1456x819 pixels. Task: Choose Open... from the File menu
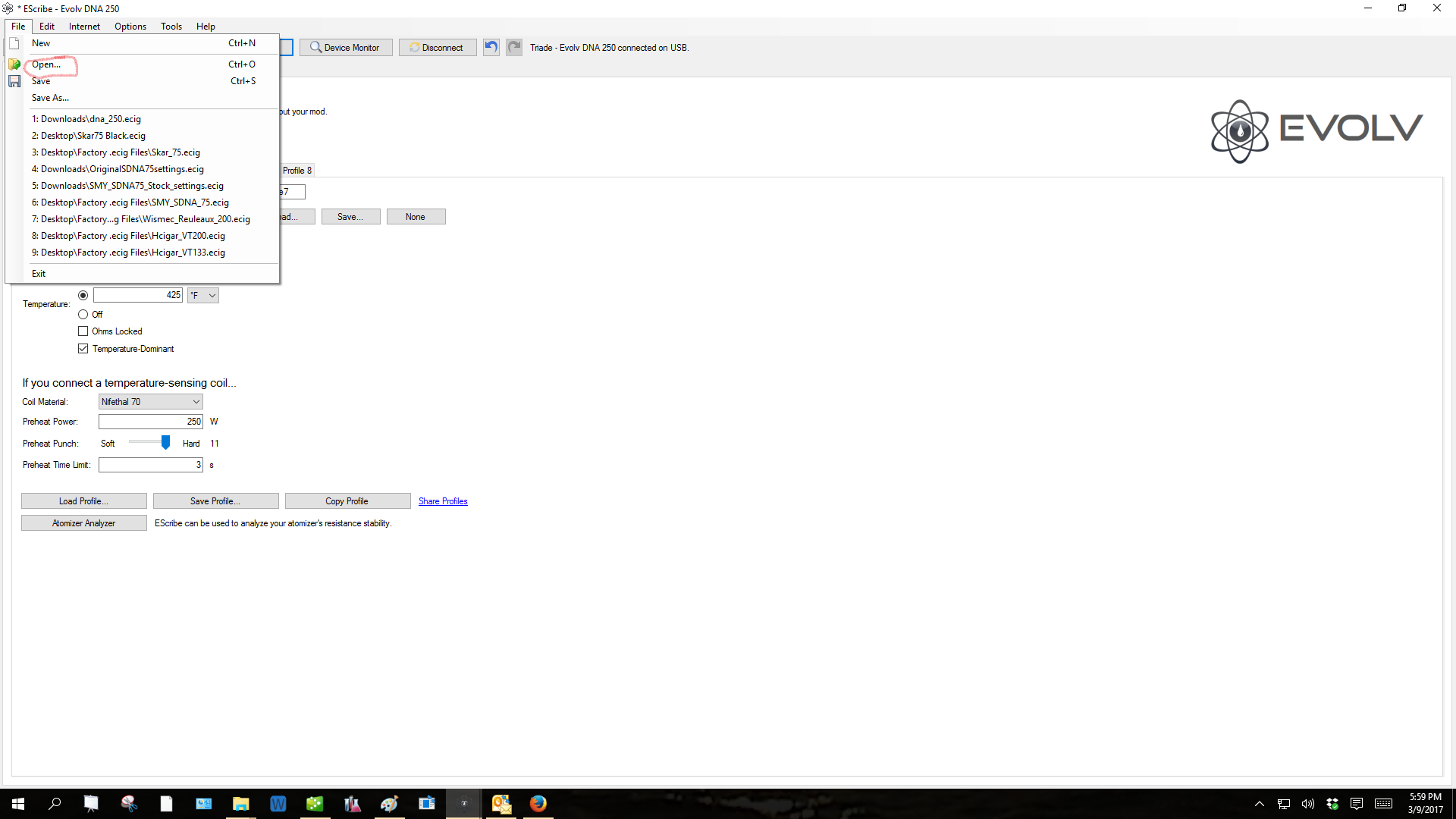(46, 64)
